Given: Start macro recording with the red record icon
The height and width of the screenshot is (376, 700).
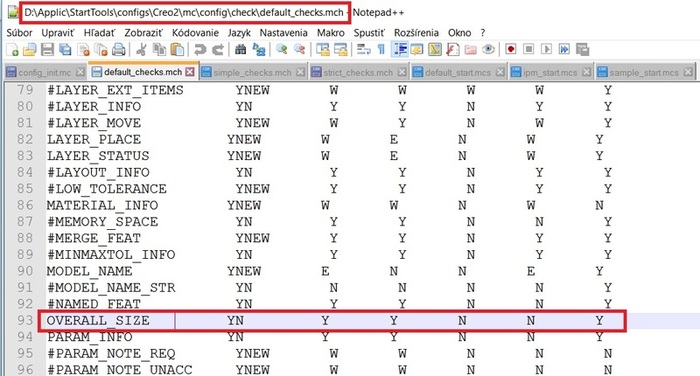Looking at the screenshot, I should point(511,49).
